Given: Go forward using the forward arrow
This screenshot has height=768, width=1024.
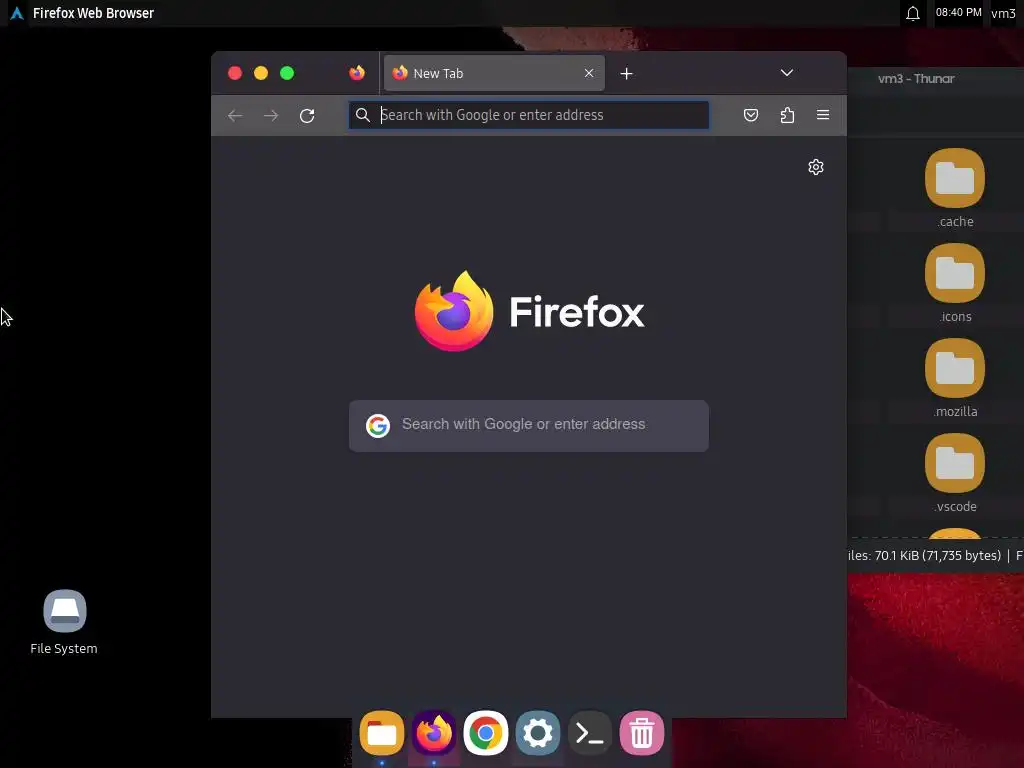Looking at the screenshot, I should [x=271, y=116].
